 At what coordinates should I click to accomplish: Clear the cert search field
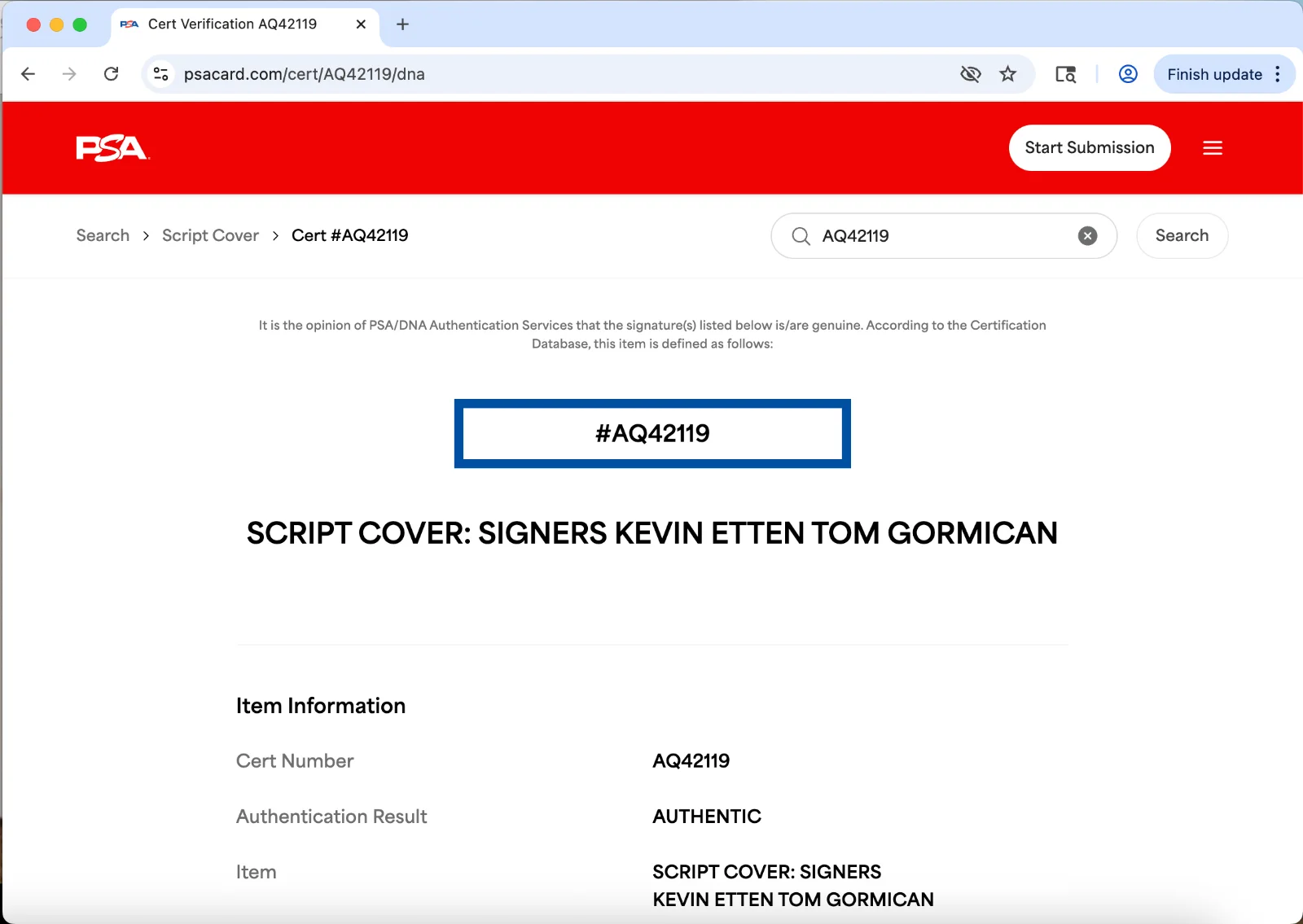tap(1087, 236)
